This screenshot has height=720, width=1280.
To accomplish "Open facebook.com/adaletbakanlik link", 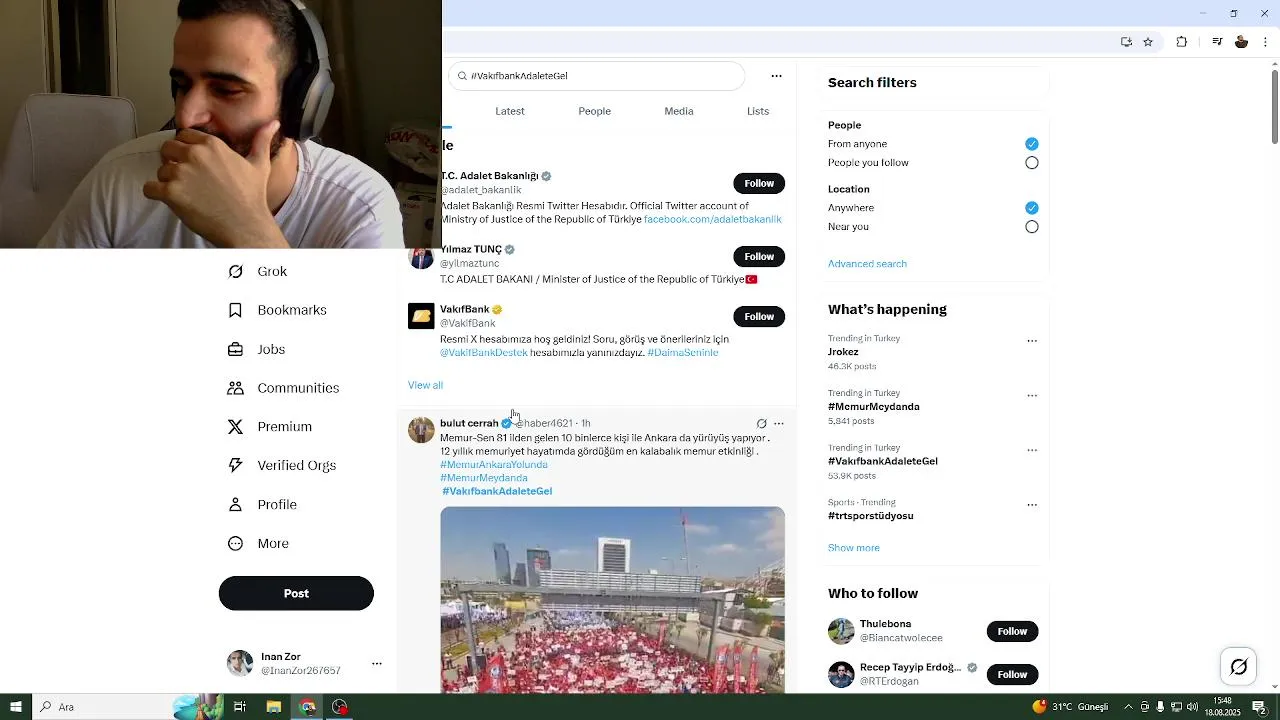I will (x=713, y=219).
